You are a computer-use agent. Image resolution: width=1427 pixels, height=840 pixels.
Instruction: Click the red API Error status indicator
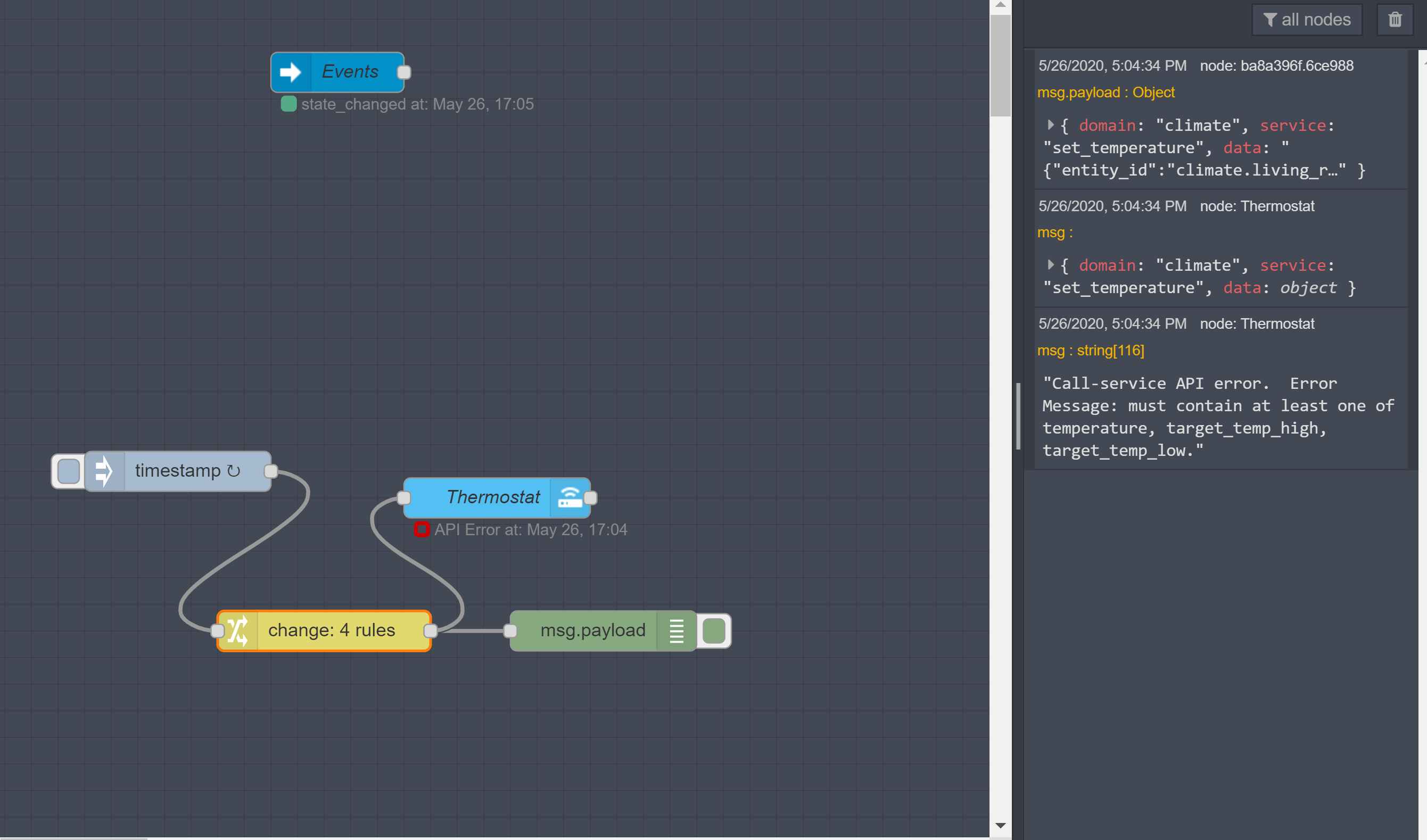coord(422,529)
